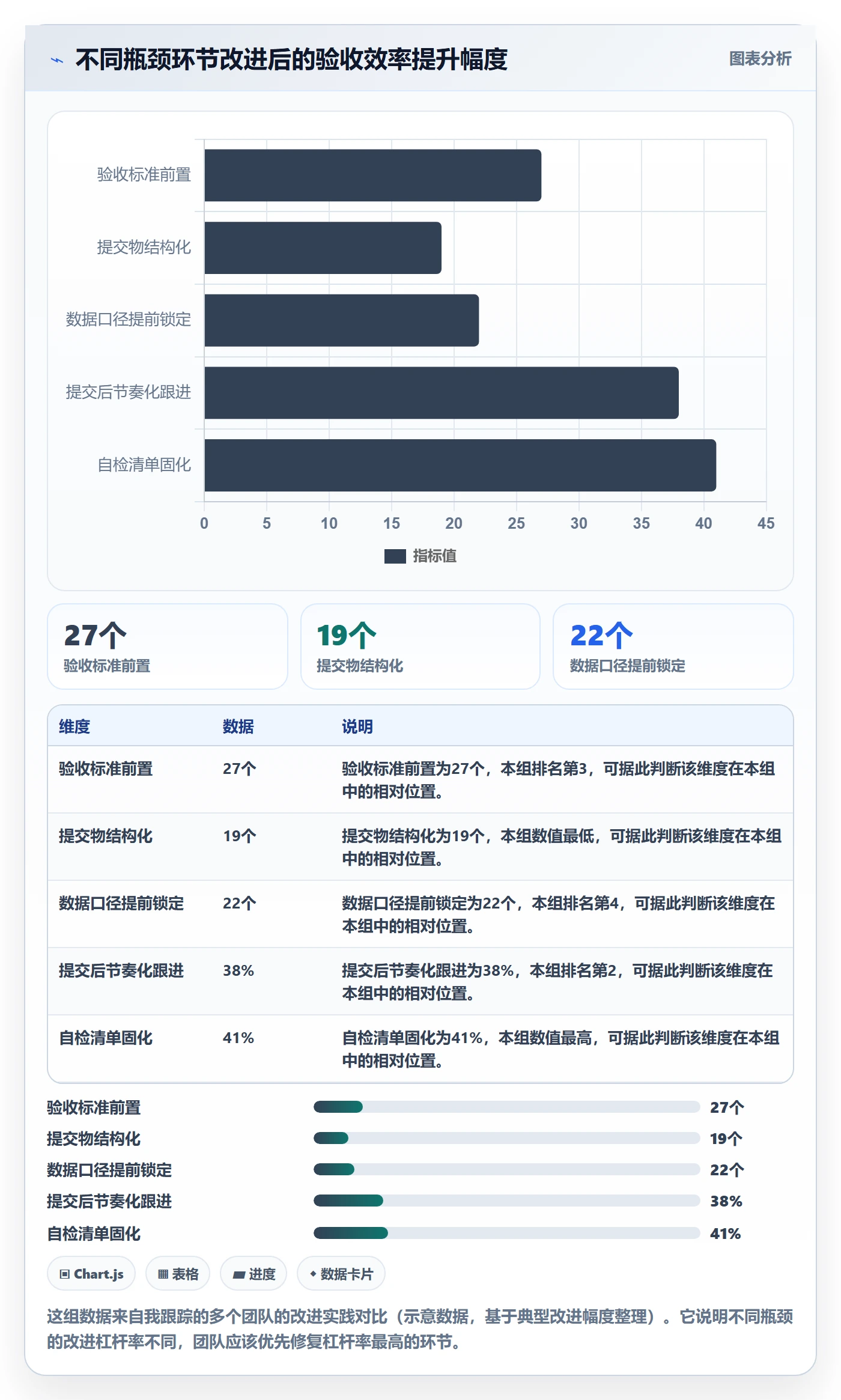
Task: Click the lightning icon beside the title
Action: point(57,60)
